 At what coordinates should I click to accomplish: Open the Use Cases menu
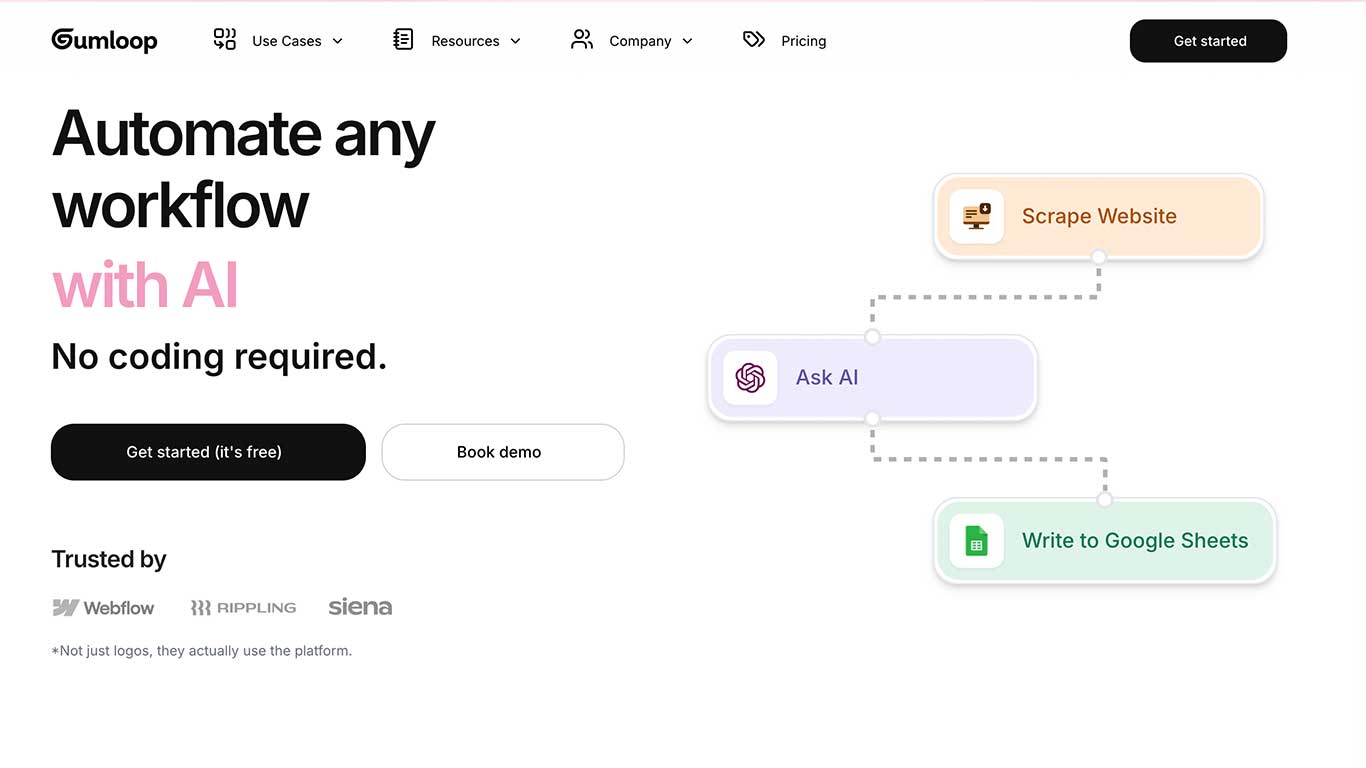(x=286, y=41)
